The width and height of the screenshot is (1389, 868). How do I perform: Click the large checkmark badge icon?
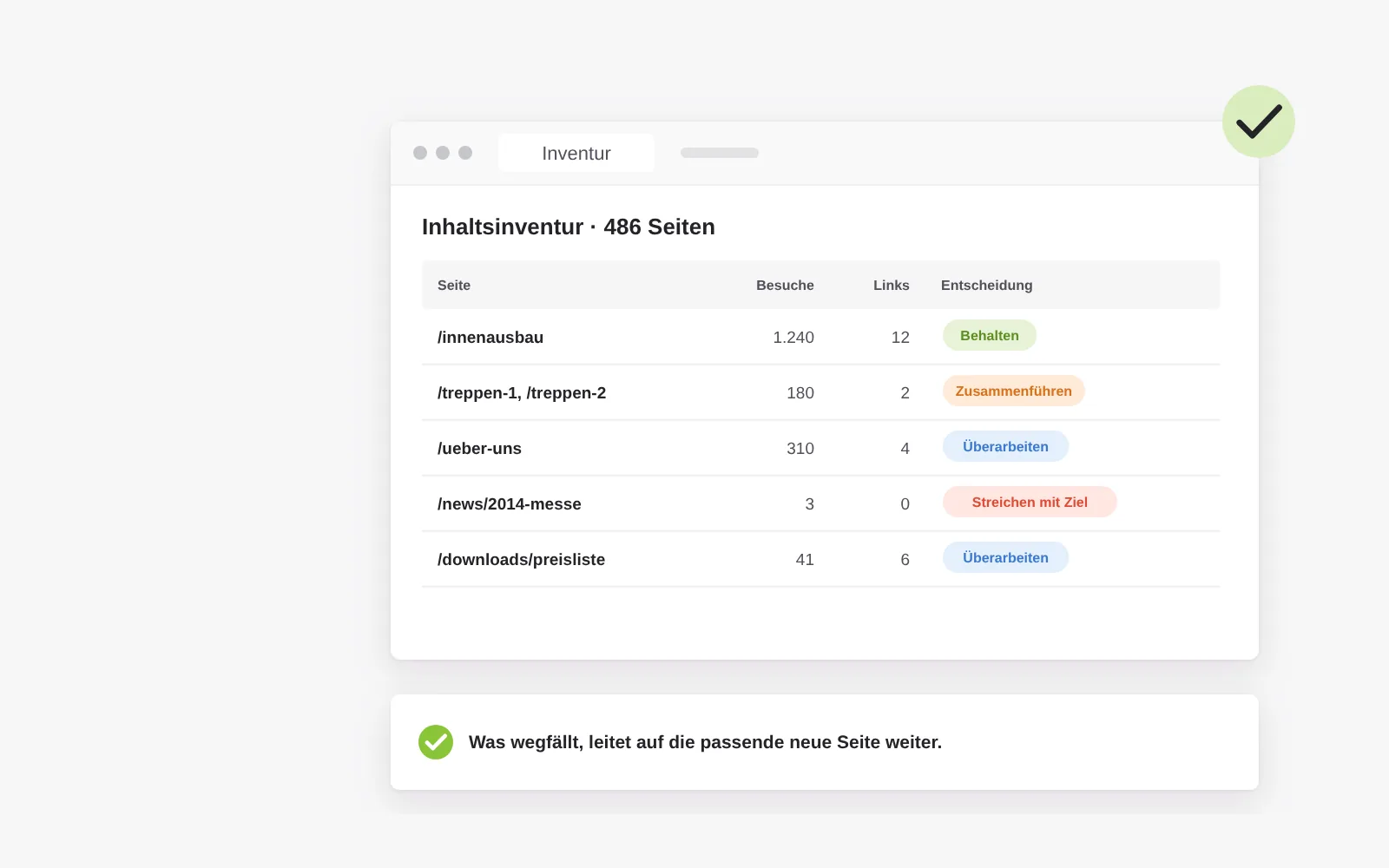[x=1258, y=122]
